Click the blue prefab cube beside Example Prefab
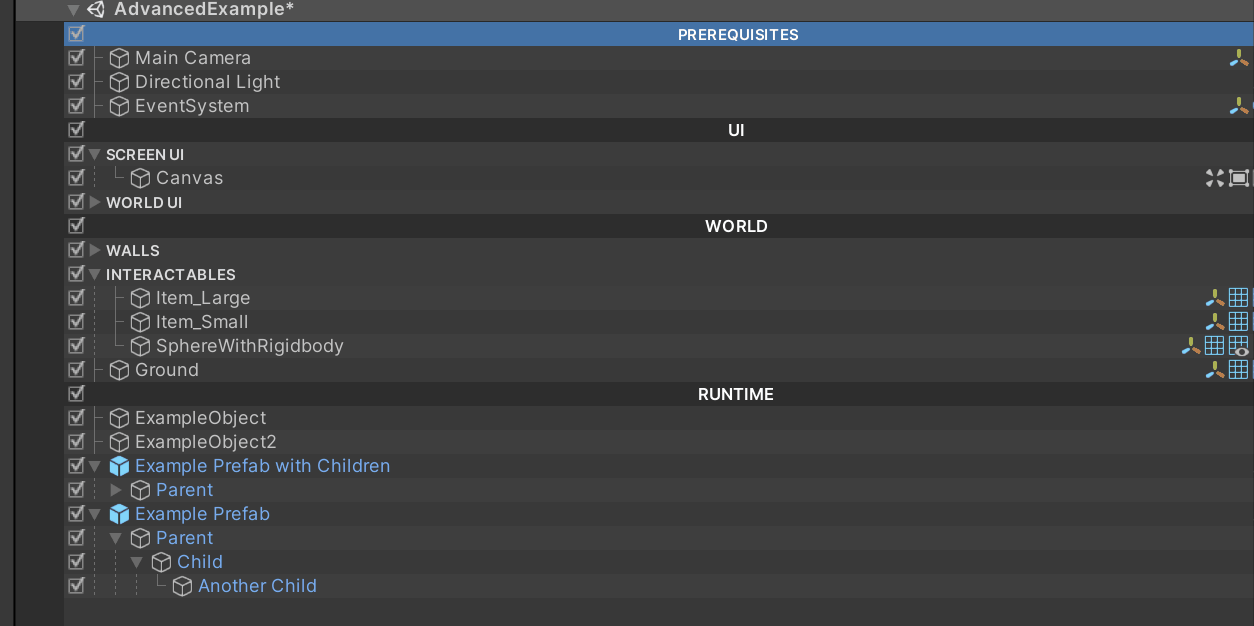 tap(119, 514)
